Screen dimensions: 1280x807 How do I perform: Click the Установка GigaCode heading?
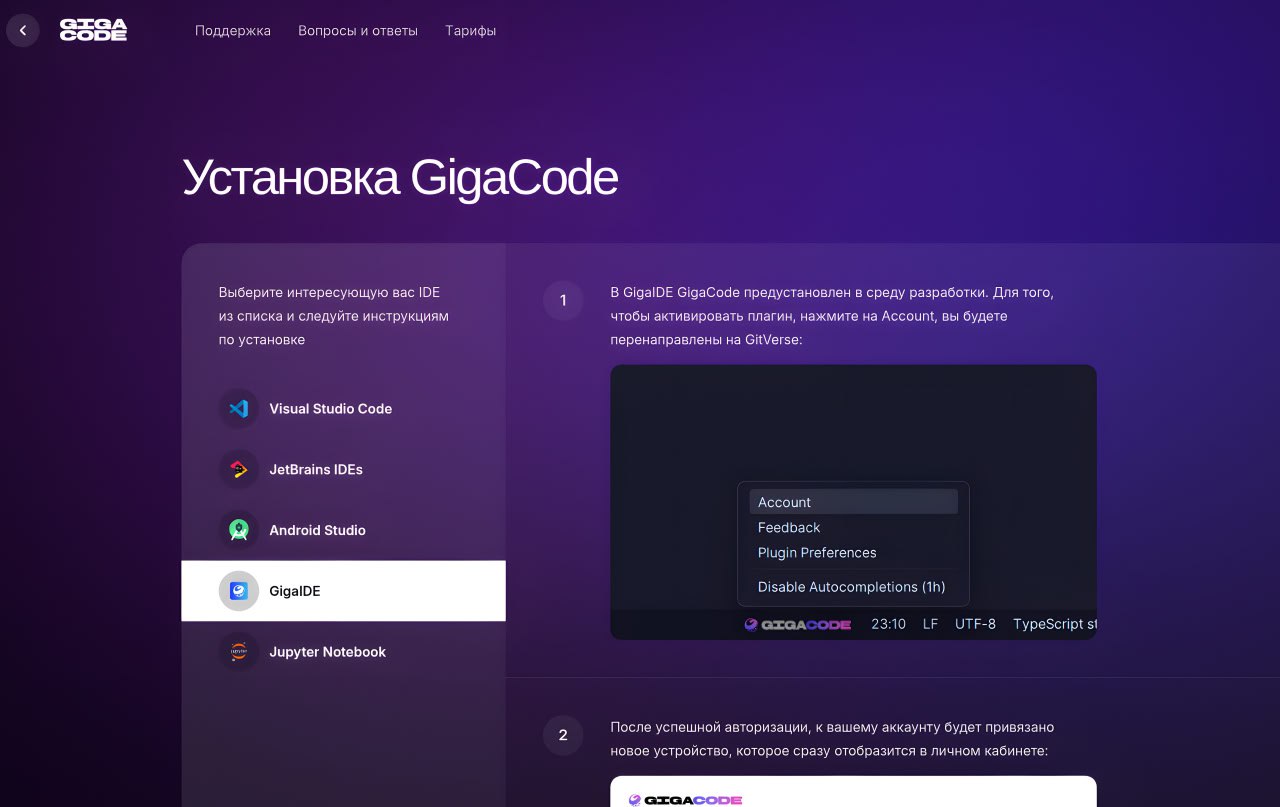click(x=400, y=178)
